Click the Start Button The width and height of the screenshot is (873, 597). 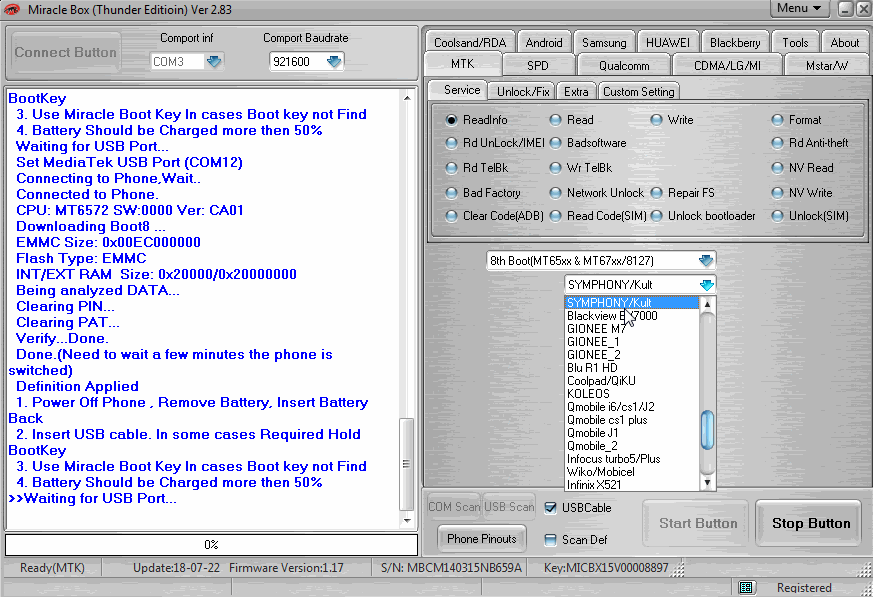coord(698,523)
